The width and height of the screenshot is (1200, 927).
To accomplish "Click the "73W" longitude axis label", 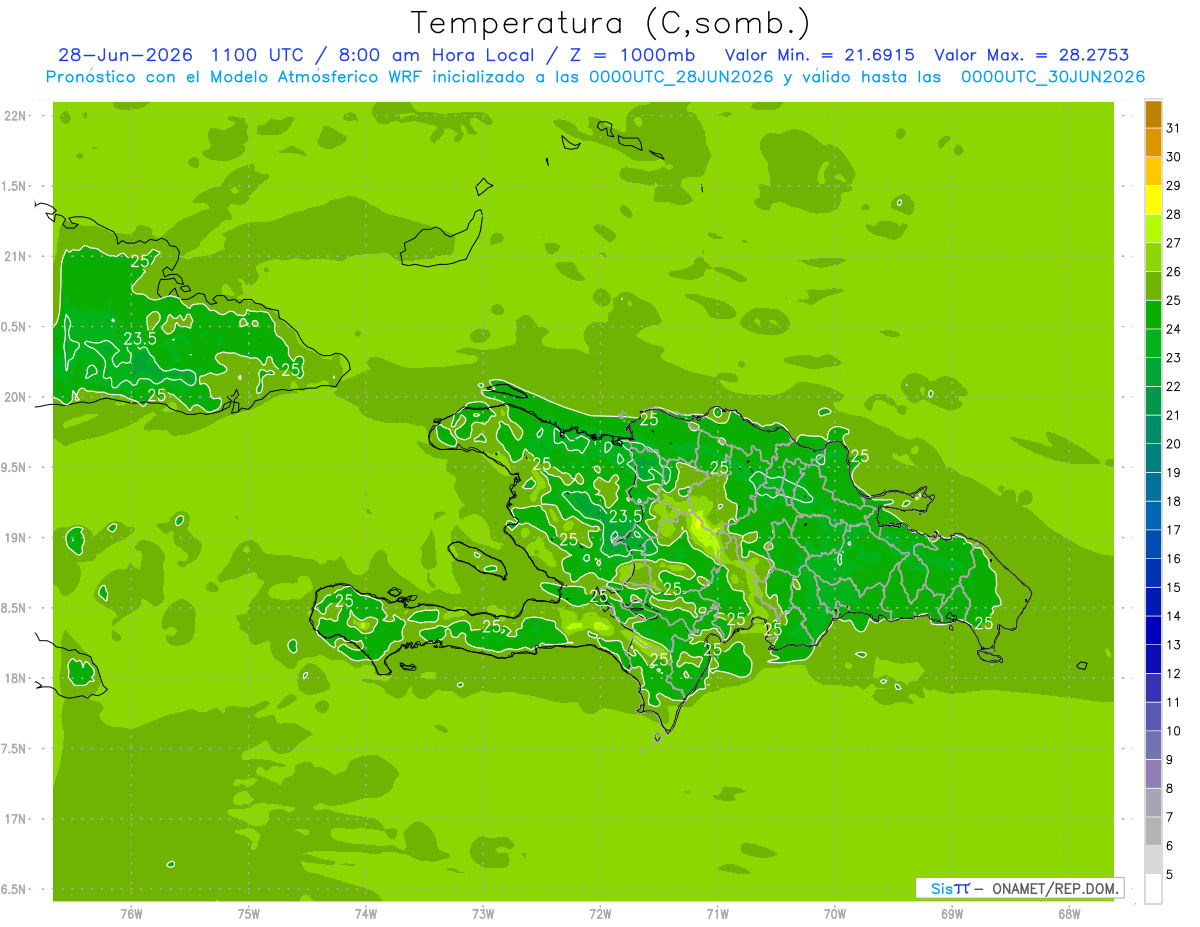I will (483, 914).
